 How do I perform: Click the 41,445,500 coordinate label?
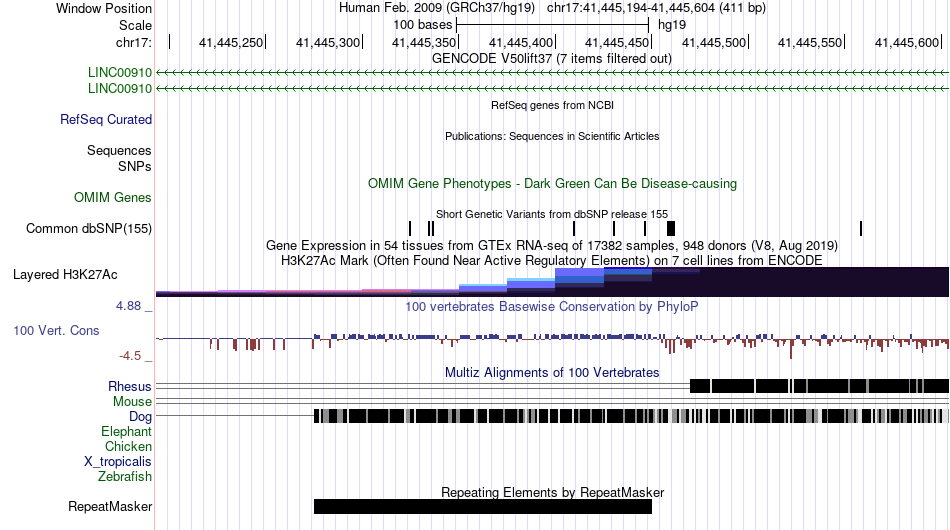coord(714,42)
